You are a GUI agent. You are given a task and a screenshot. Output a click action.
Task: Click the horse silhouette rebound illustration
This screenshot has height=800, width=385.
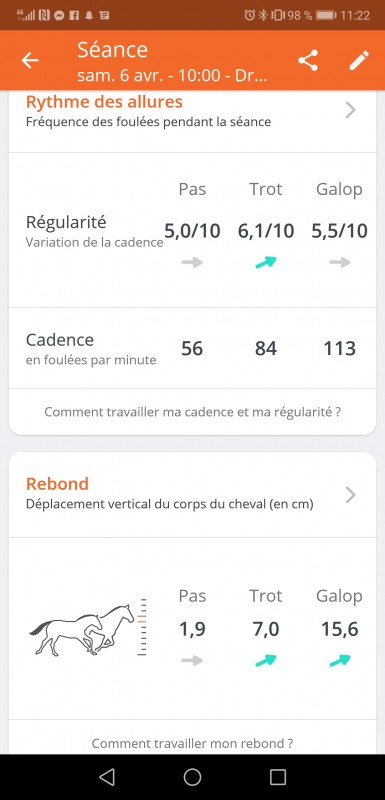click(82, 630)
